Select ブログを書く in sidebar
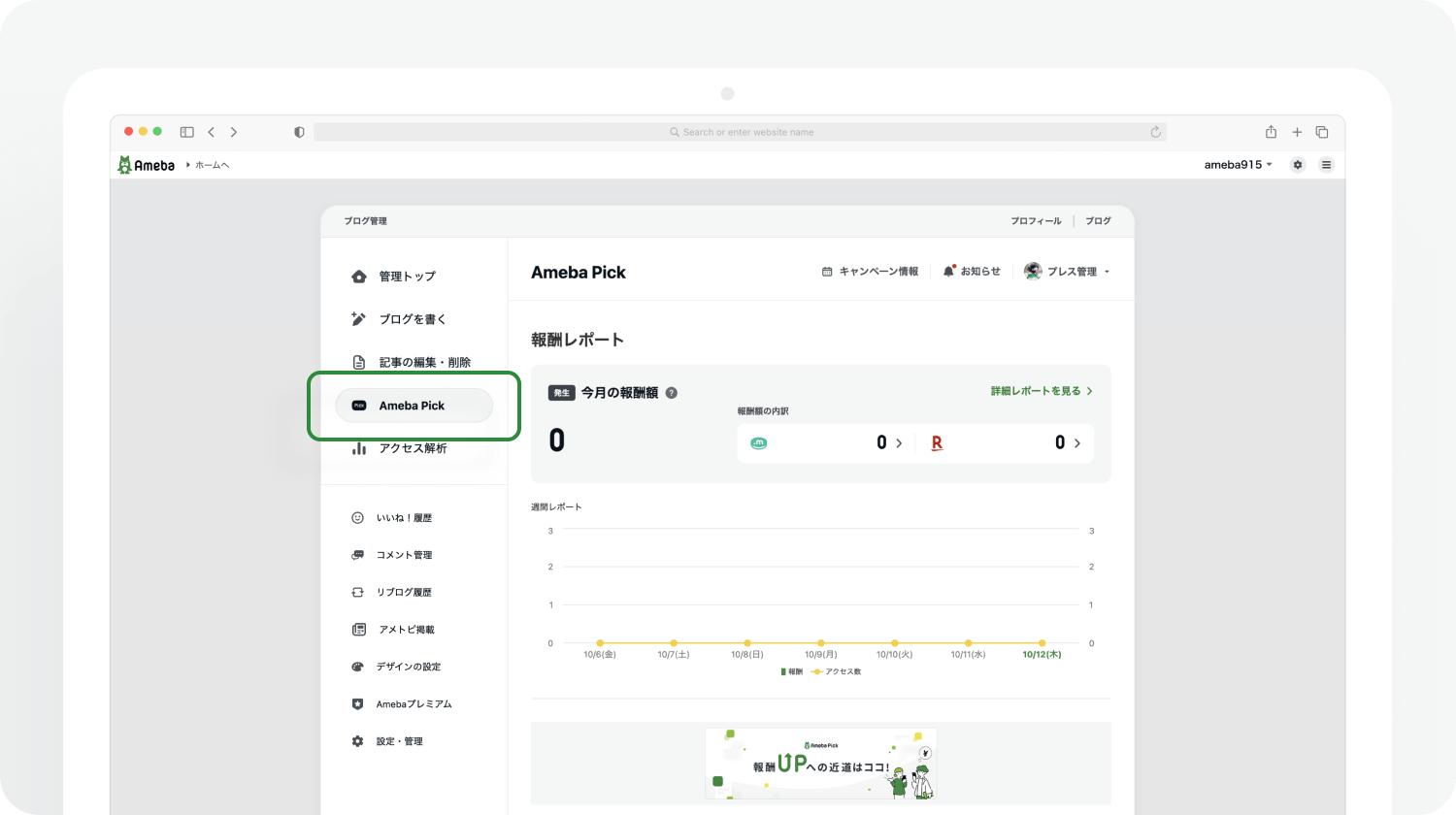This screenshot has height=815, width=1456. 414,319
